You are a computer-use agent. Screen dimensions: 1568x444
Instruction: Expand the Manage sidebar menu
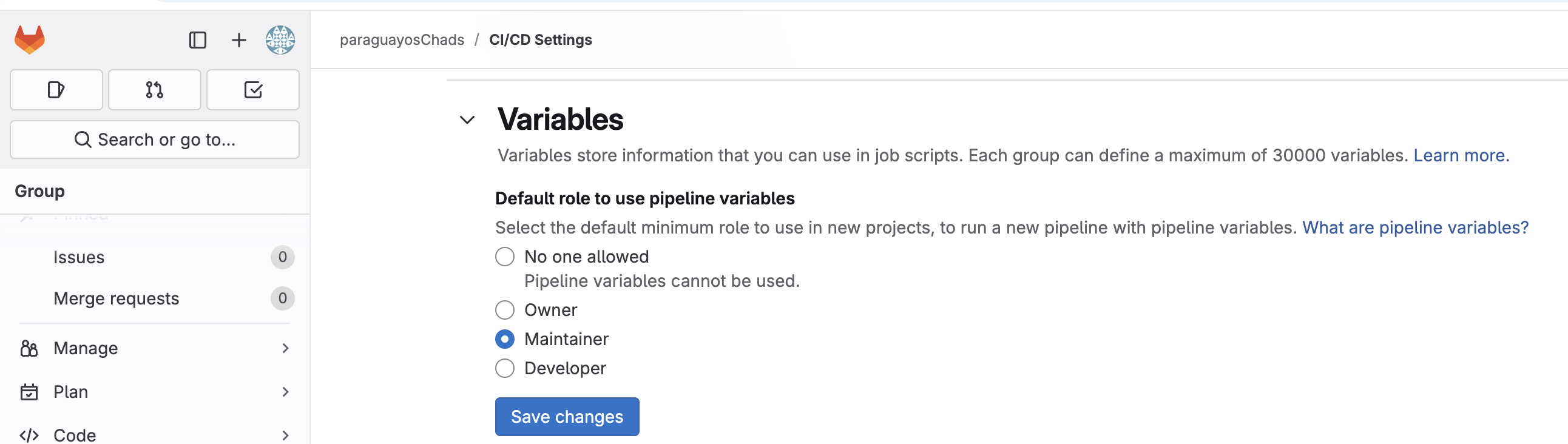[x=156, y=349]
